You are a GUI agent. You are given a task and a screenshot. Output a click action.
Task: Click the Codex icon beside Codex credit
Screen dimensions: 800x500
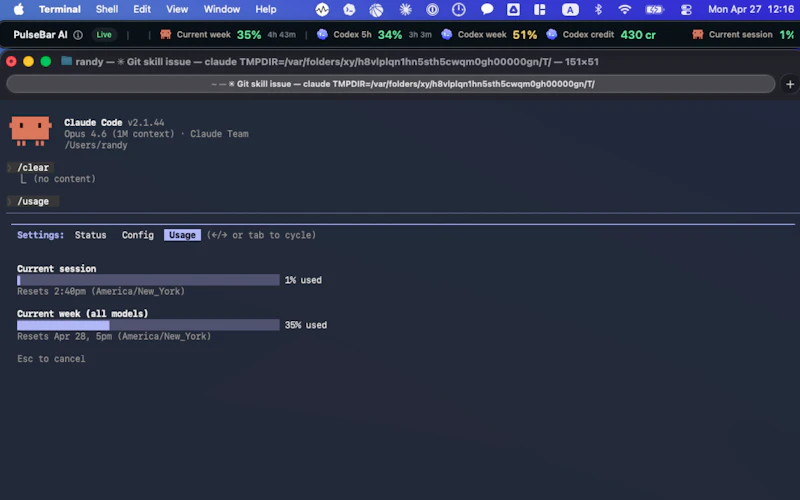tap(552, 35)
